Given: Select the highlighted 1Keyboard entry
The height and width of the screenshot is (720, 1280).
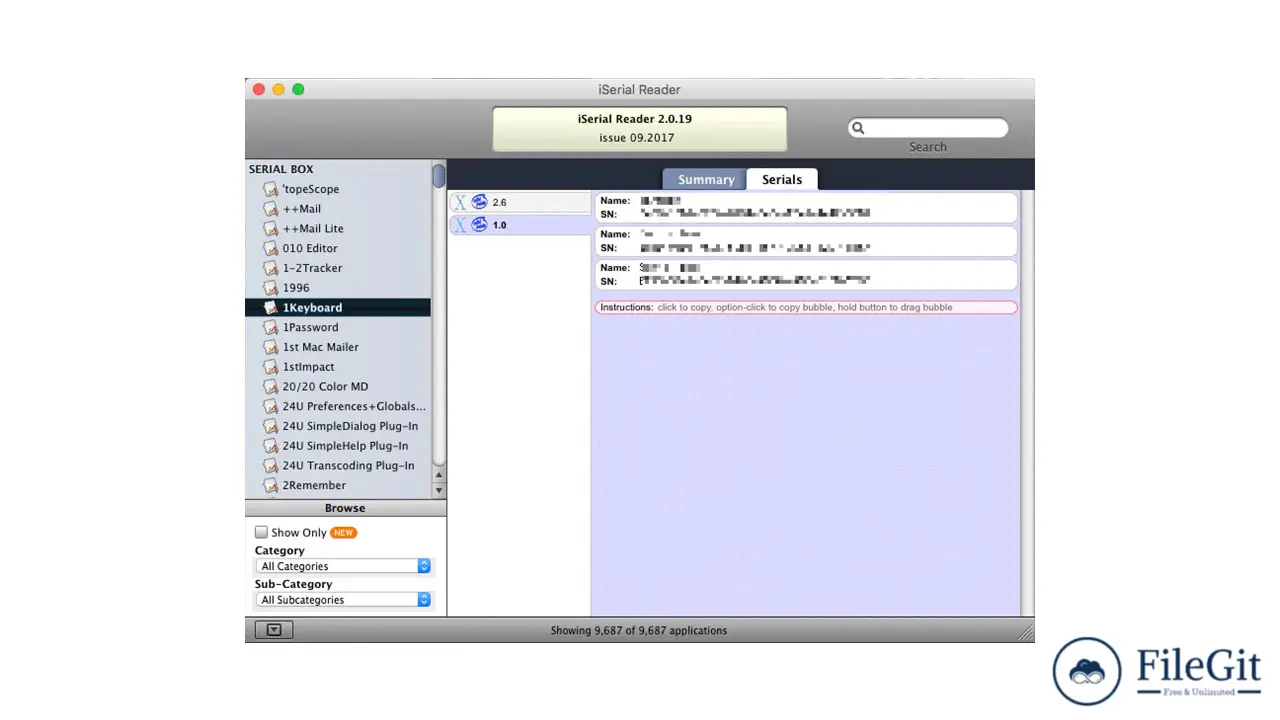Looking at the screenshot, I should coord(338,308).
